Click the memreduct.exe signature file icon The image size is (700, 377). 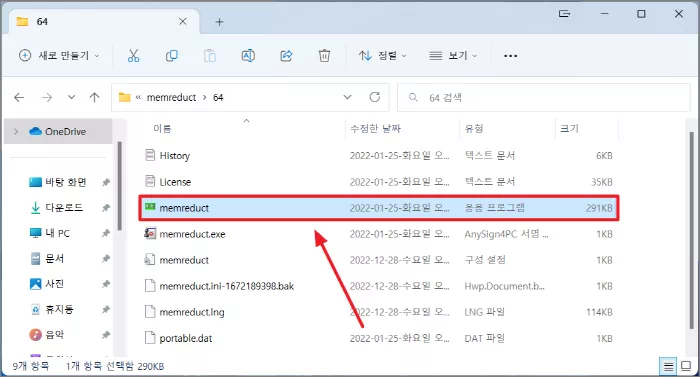pyautogui.click(x=150, y=233)
